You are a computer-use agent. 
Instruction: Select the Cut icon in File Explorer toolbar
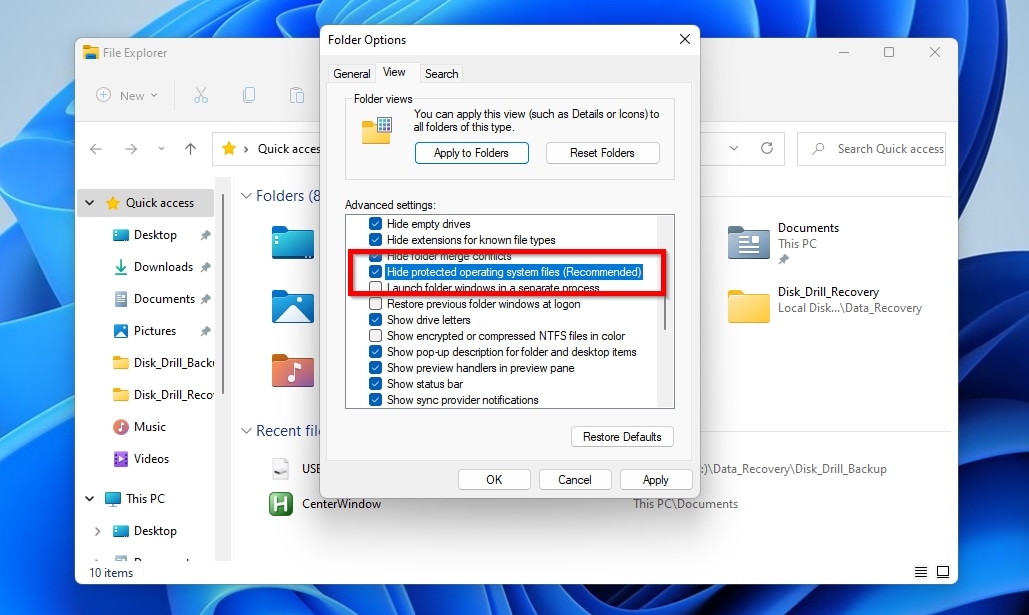tap(203, 94)
